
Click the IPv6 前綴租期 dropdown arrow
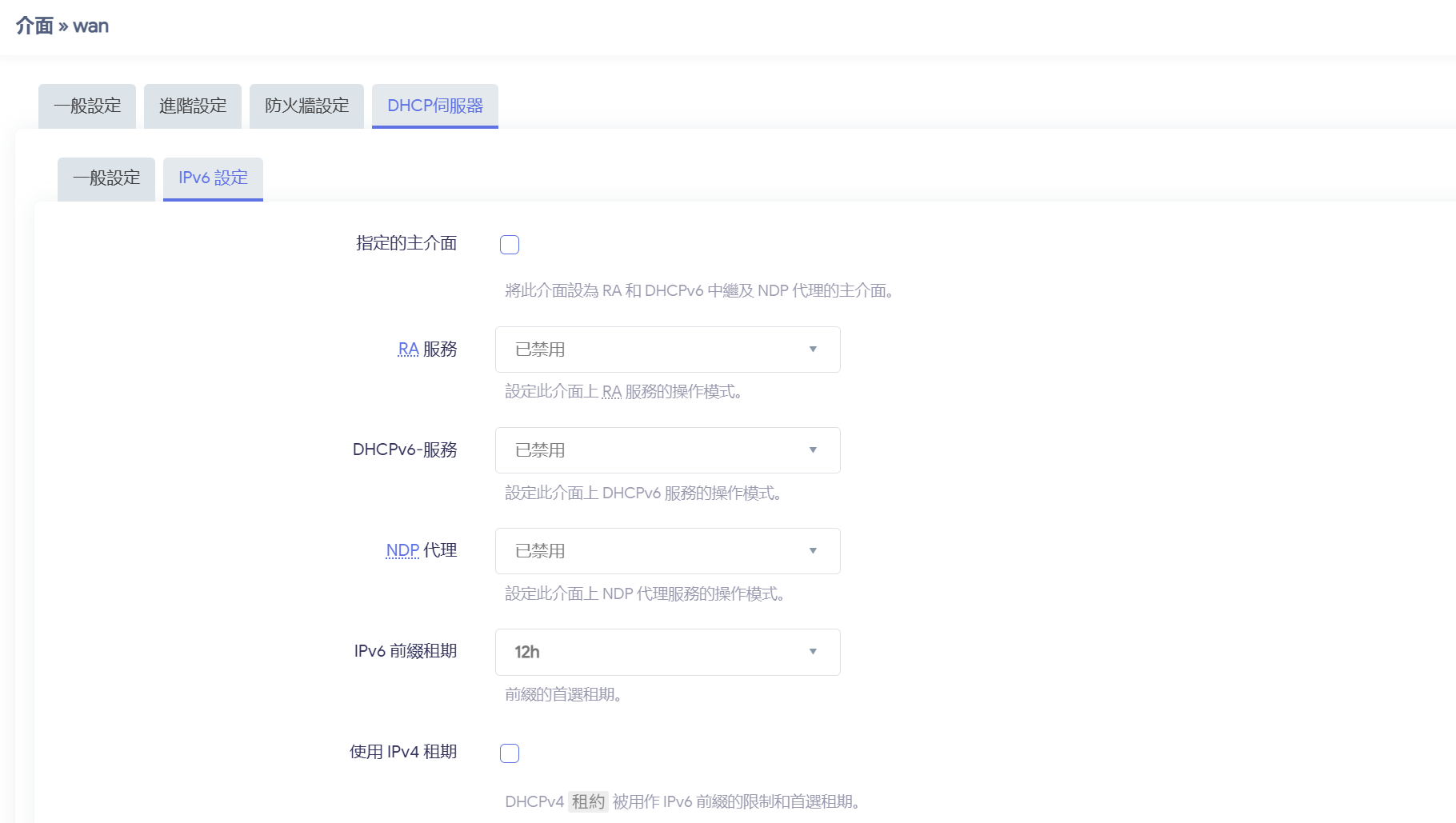pyautogui.click(x=813, y=652)
